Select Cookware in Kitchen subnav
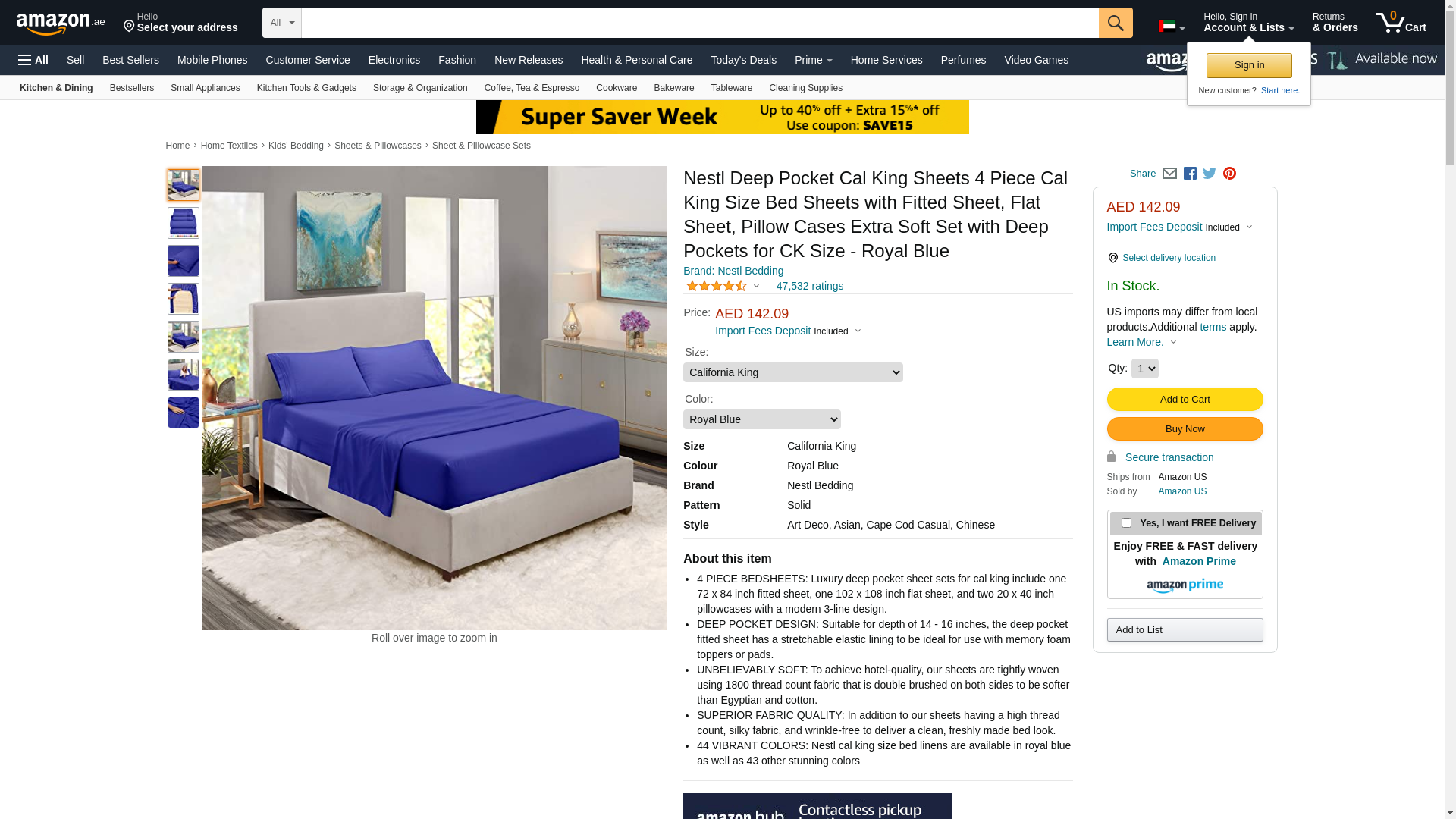The width and height of the screenshot is (1456, 819). point(617,88)
